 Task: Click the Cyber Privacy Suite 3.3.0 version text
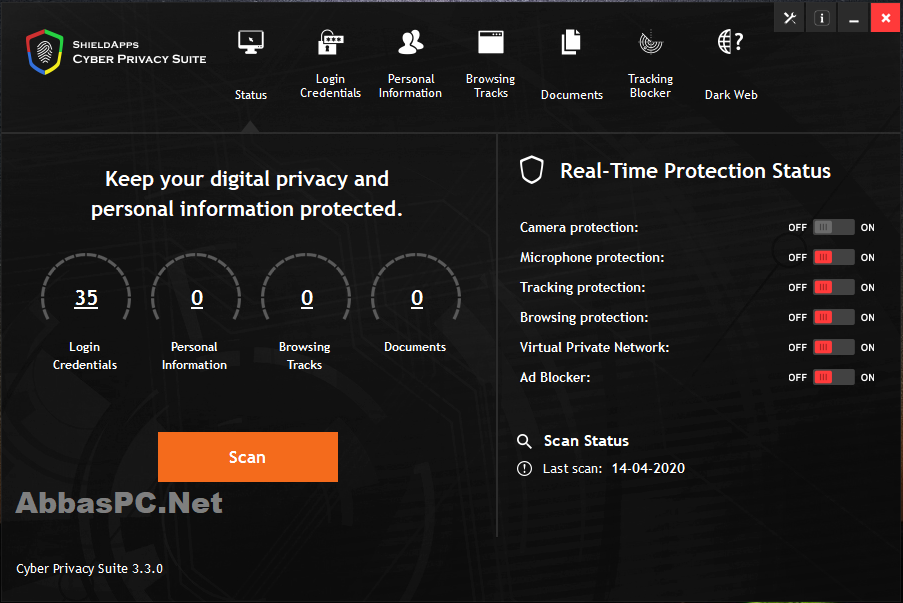pyautogui.click(x=89, y=568)
